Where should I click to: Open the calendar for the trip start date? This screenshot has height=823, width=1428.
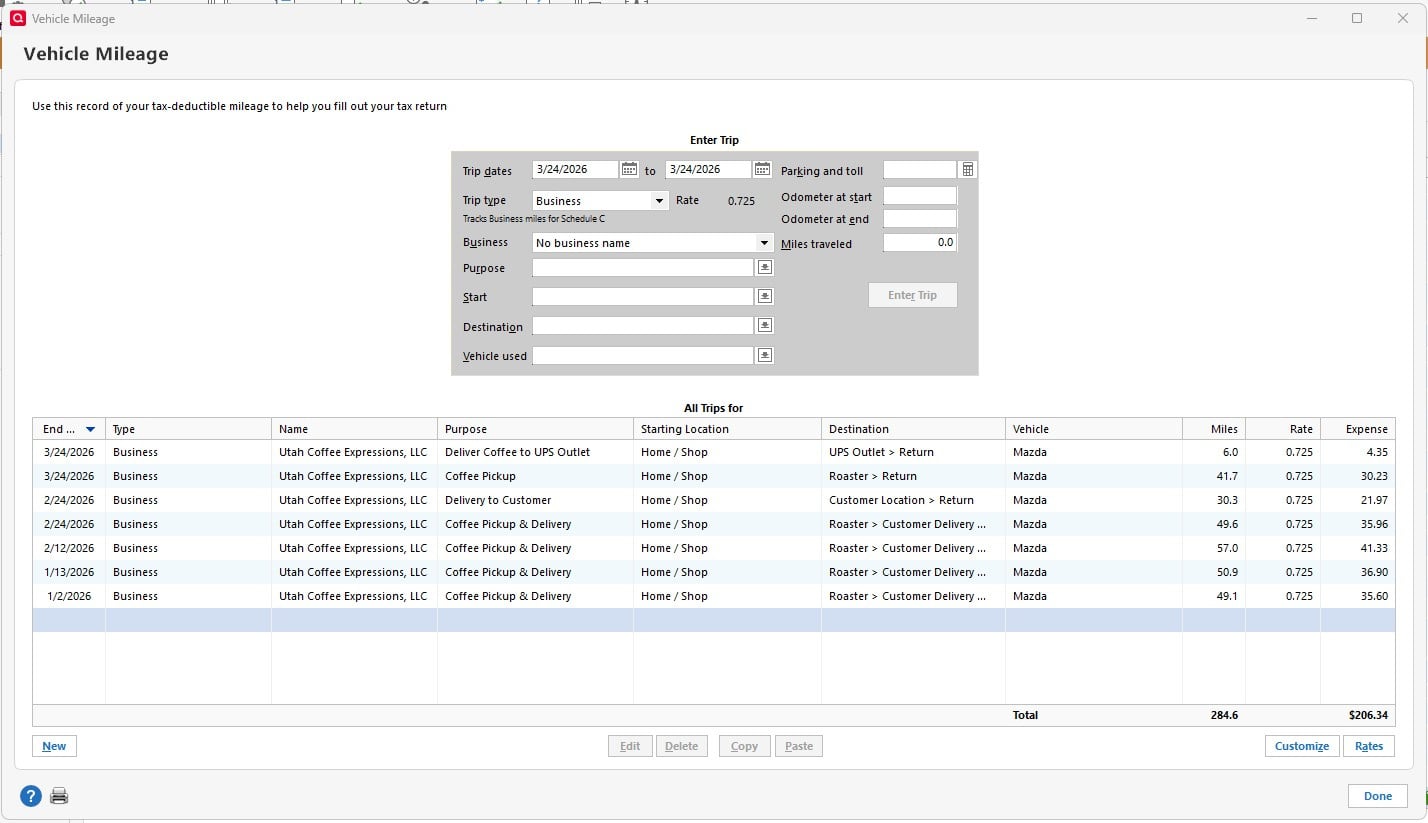[x=629, y=169]
